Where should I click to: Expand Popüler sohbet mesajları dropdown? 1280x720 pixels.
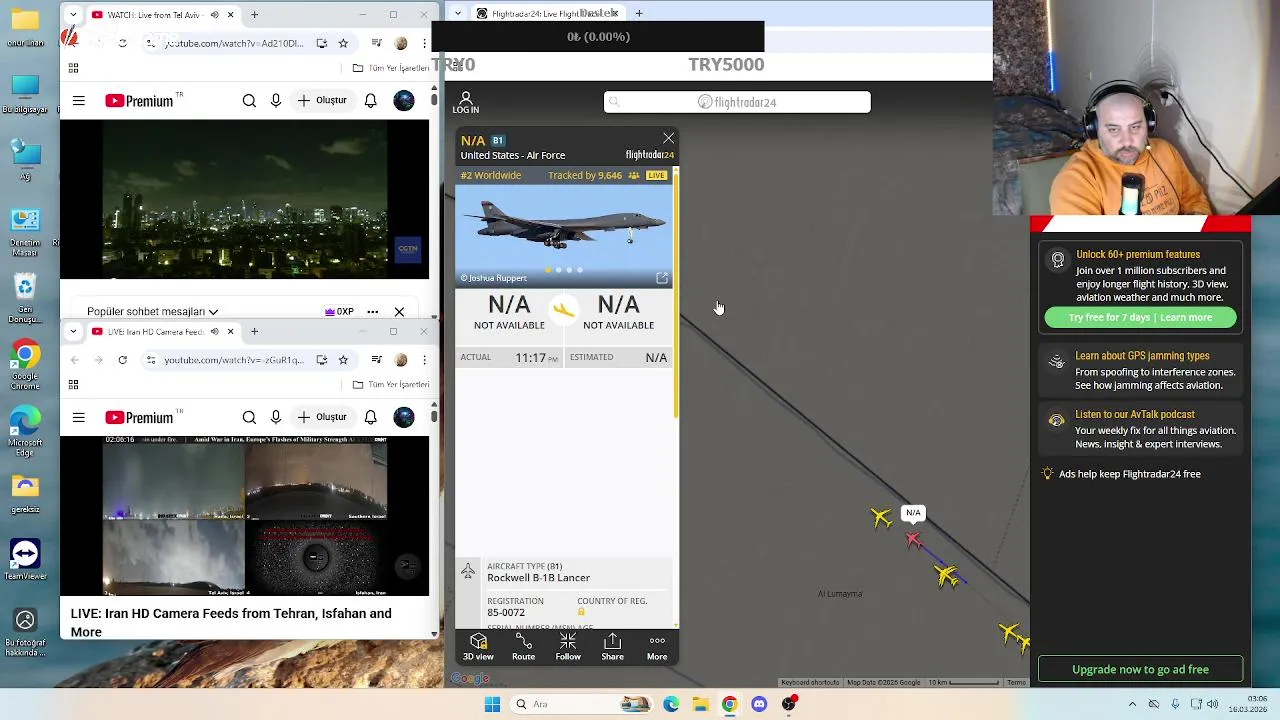click(x=152, y=312)
